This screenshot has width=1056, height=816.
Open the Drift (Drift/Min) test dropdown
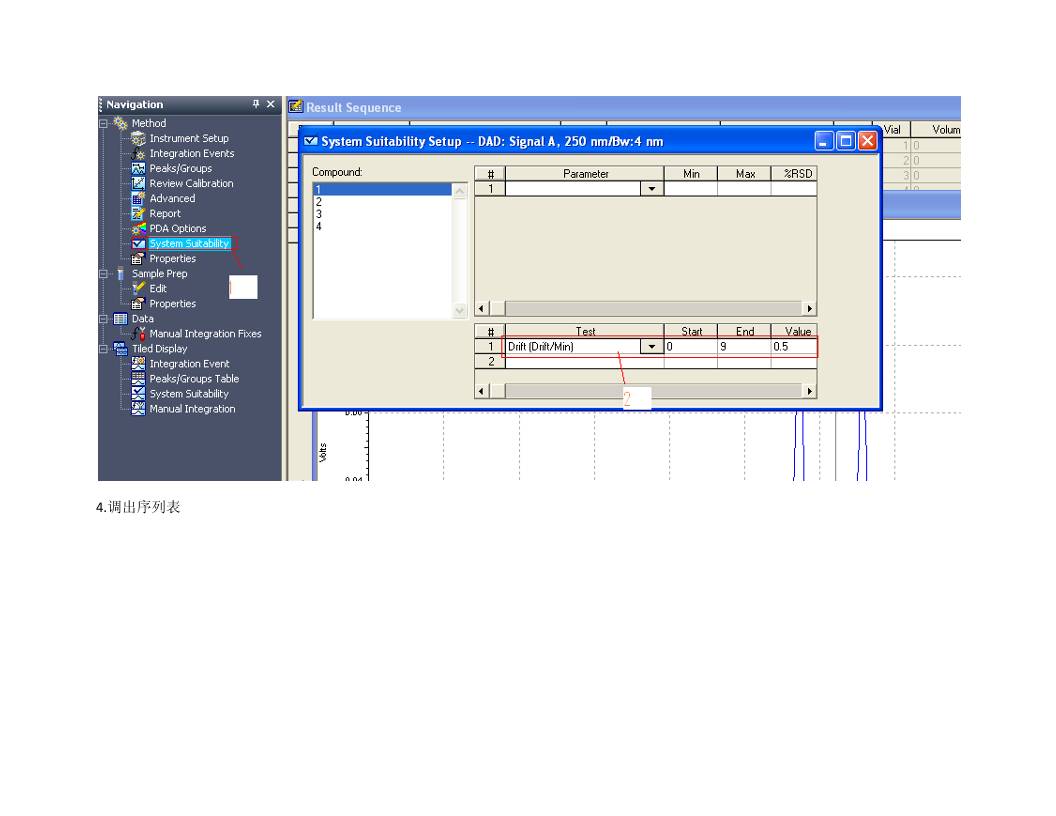tap(653, 347)
